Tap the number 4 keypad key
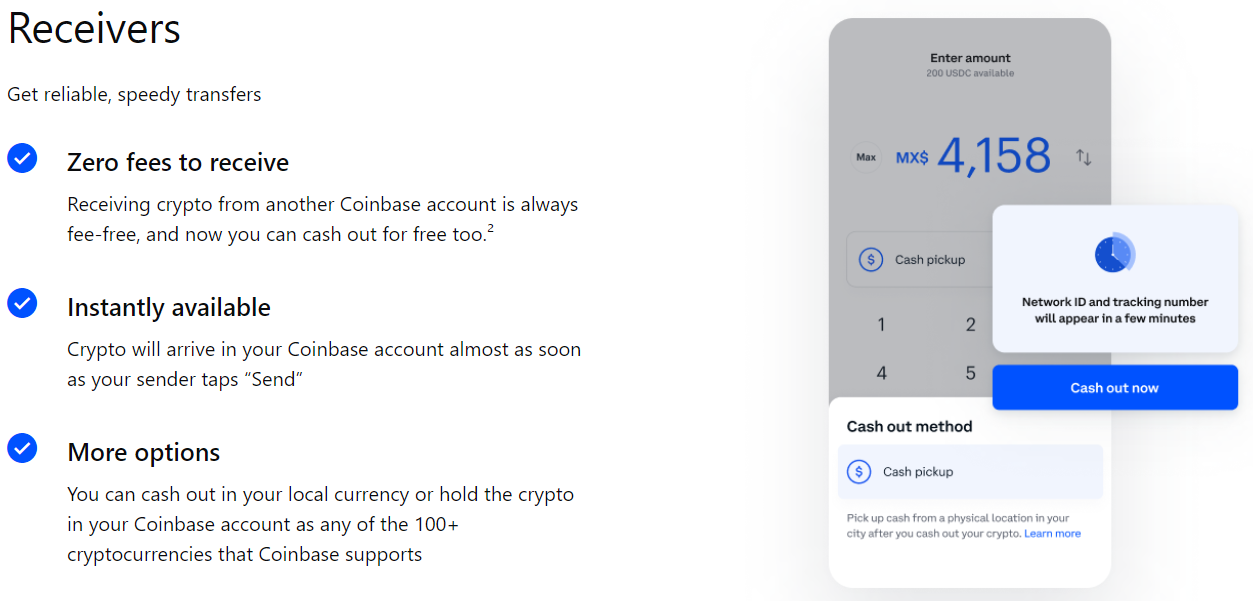This screenshot has width=1253, height=601. pos(881,373)
